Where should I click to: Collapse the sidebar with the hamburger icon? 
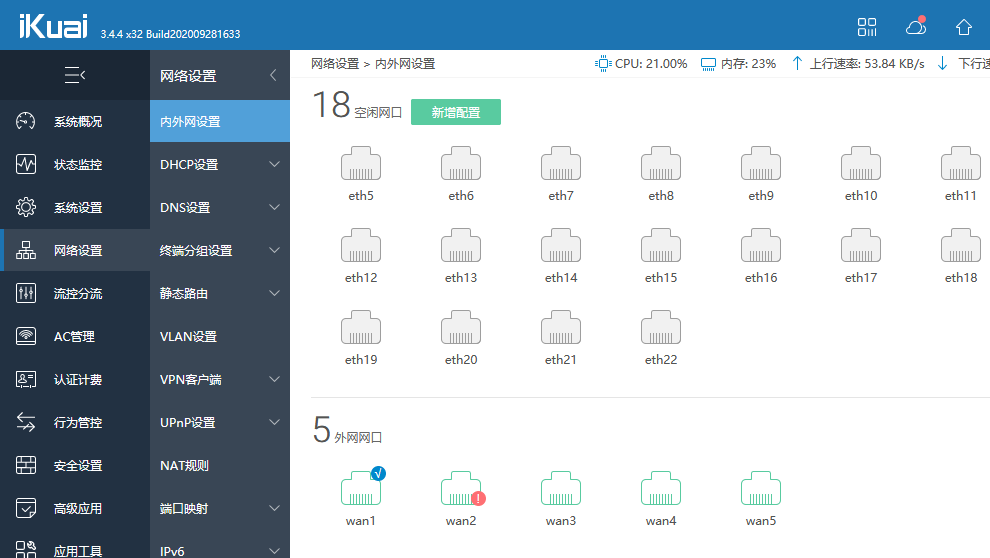[x=75, y=75]
